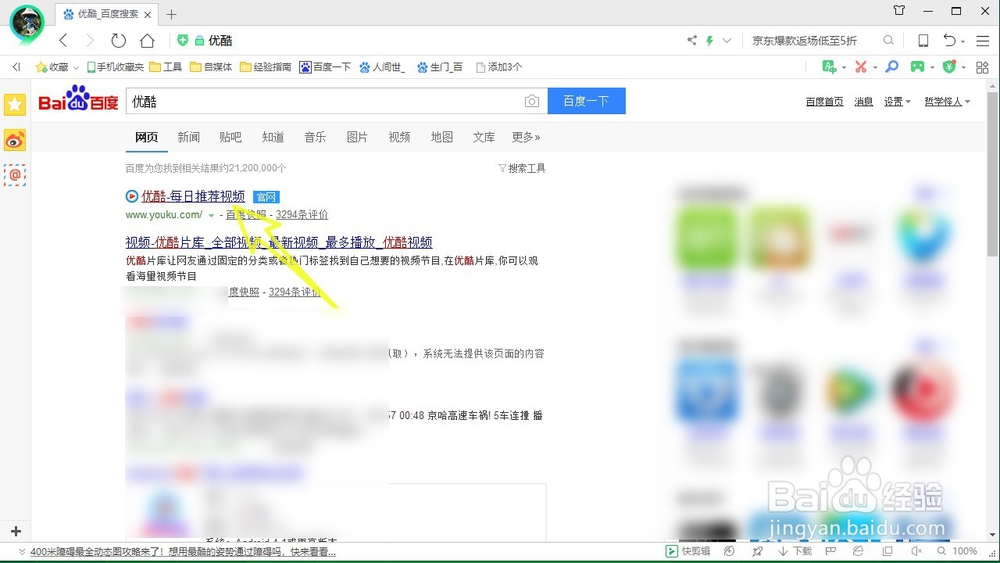
Task: Reload the page with the refresh icon
Action: (119, 41)
